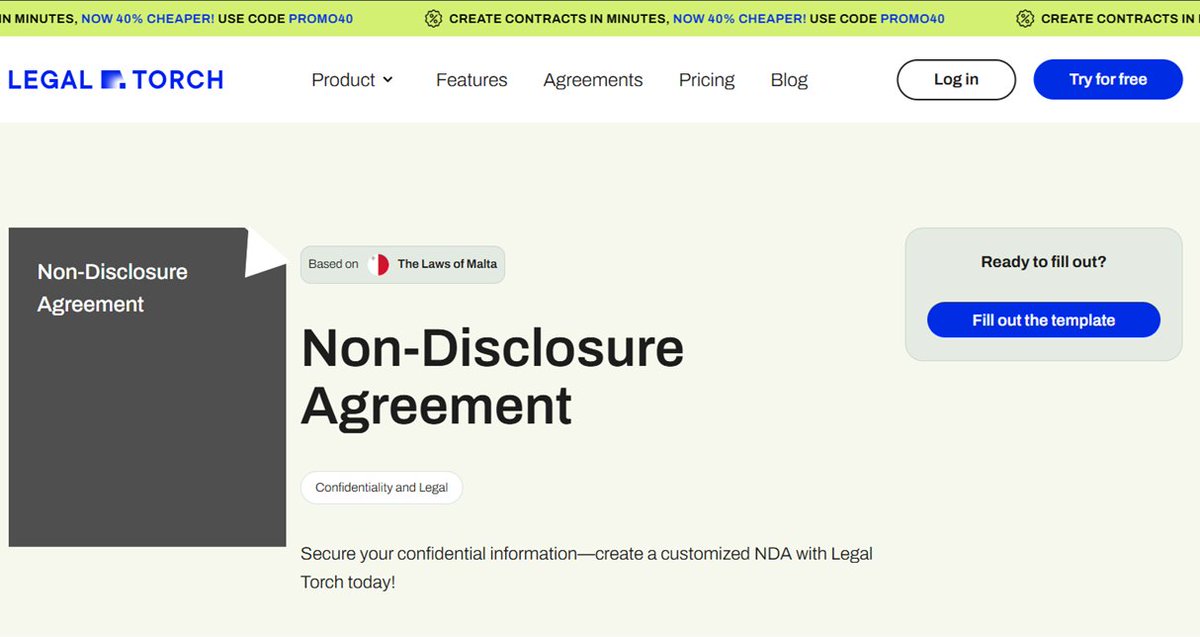Click the Ready to fill out? text
The image size is (1200, 637).
(1043, 262)
